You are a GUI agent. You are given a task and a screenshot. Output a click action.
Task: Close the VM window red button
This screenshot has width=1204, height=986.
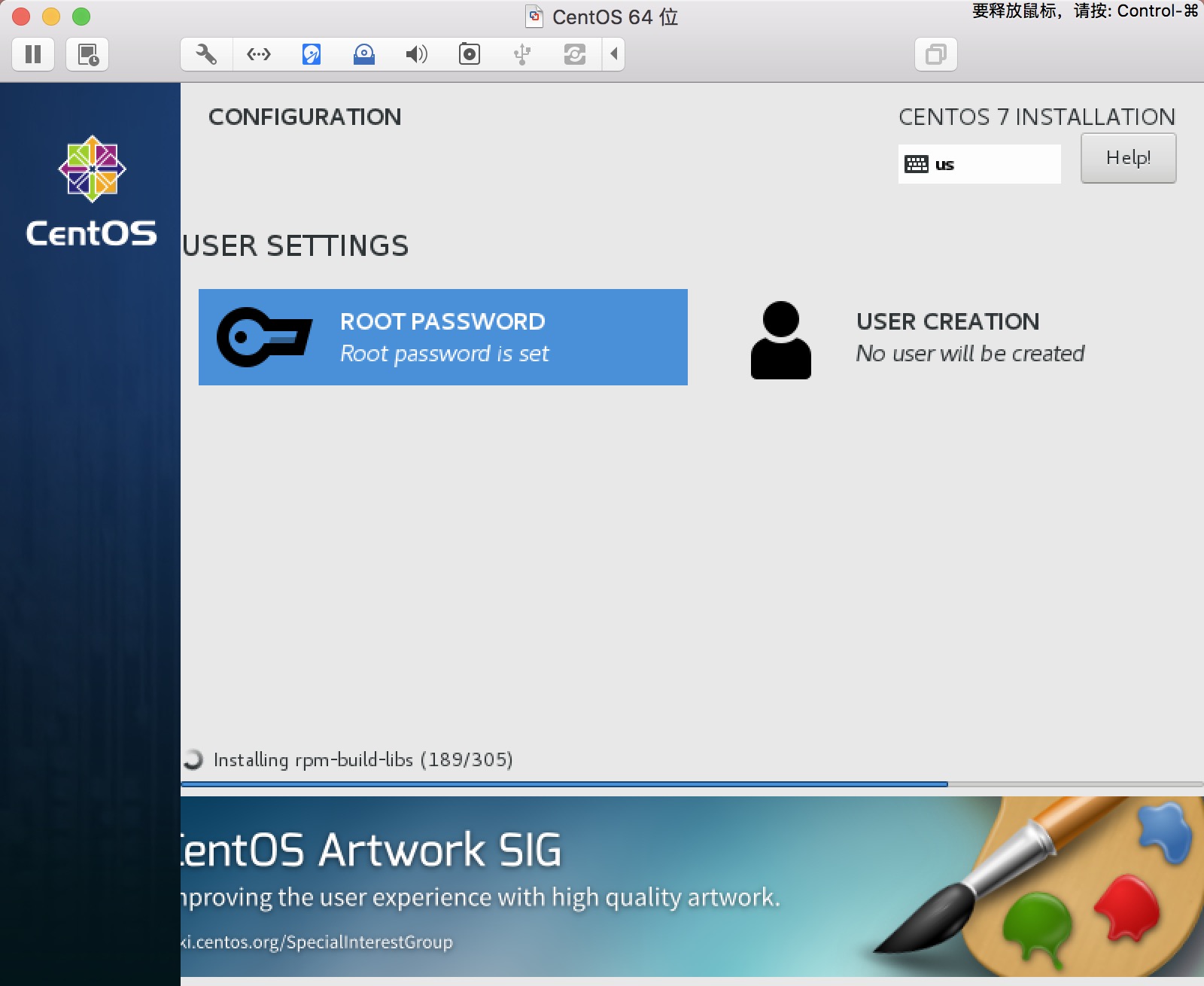point(21,16)
